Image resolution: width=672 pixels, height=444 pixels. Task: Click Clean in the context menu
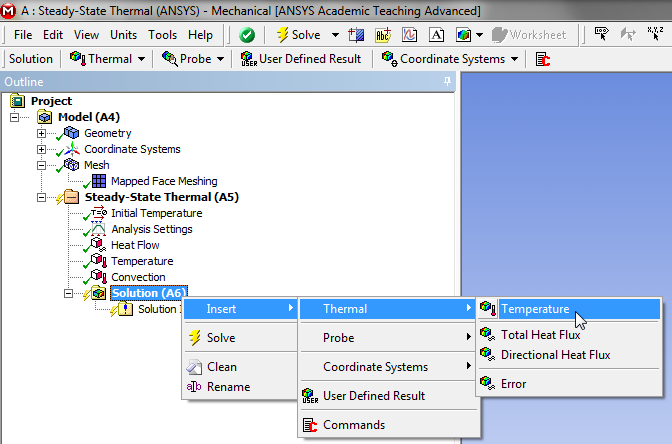[x=240, y=367]
